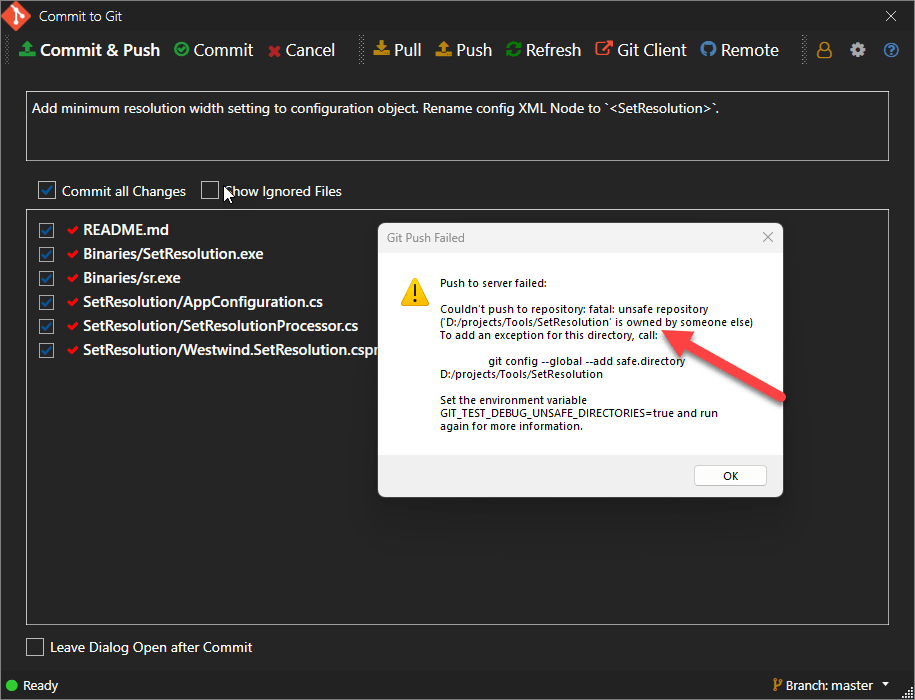Select Commit & Push action
This screenshot has height=700, width=915.
(x=88, y=49)
